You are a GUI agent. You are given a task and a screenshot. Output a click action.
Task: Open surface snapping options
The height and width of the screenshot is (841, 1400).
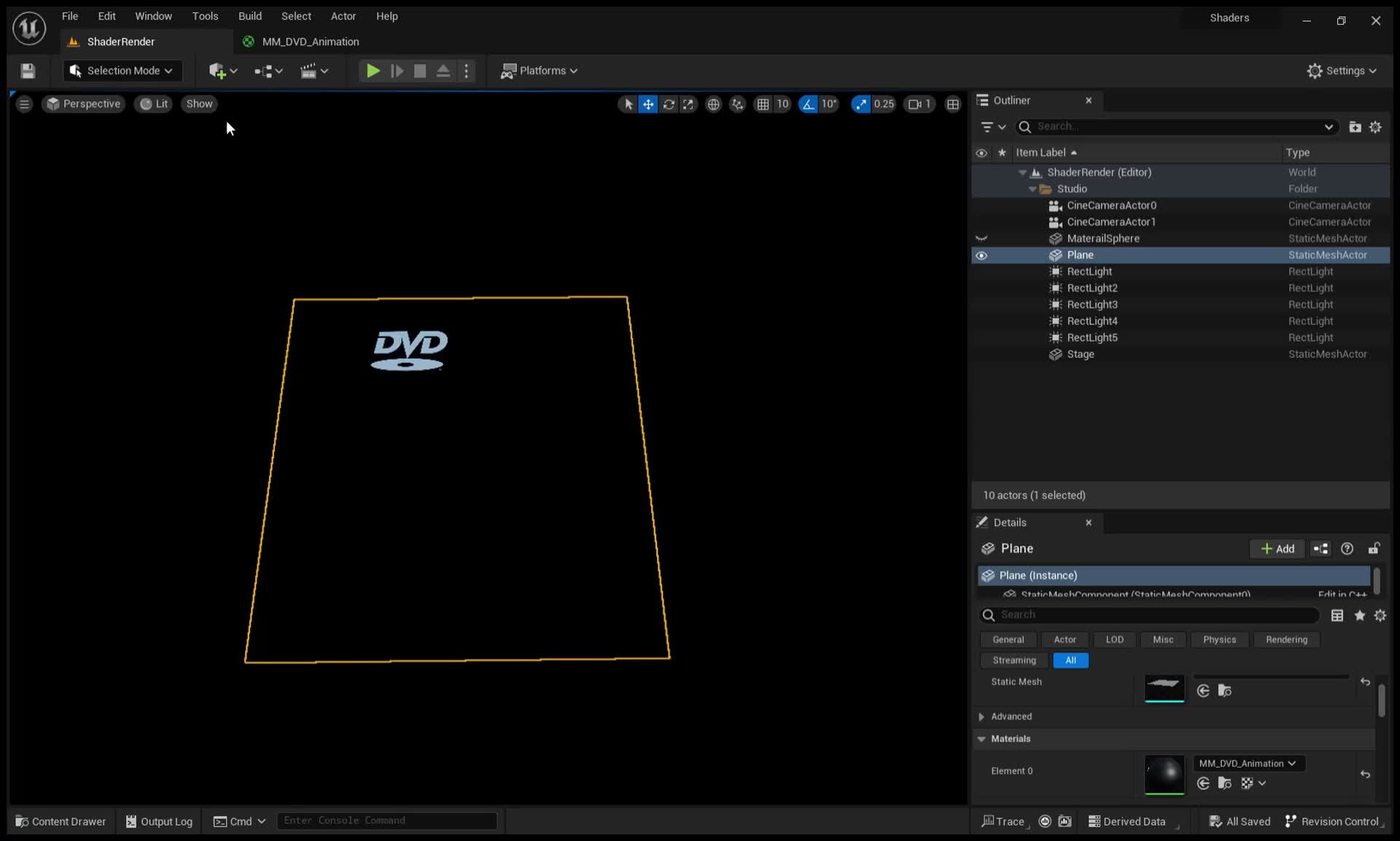(x=737, y=104)
